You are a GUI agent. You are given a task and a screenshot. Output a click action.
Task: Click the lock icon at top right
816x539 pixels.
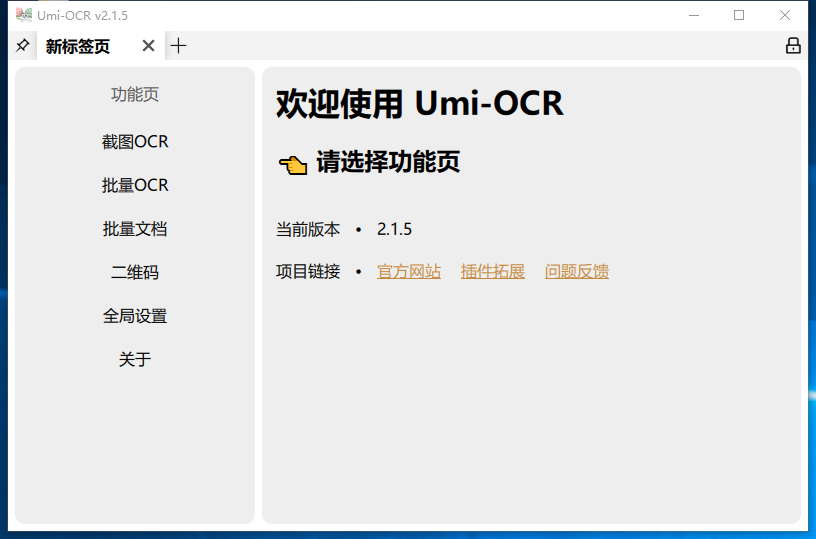[x=793, y=46]
